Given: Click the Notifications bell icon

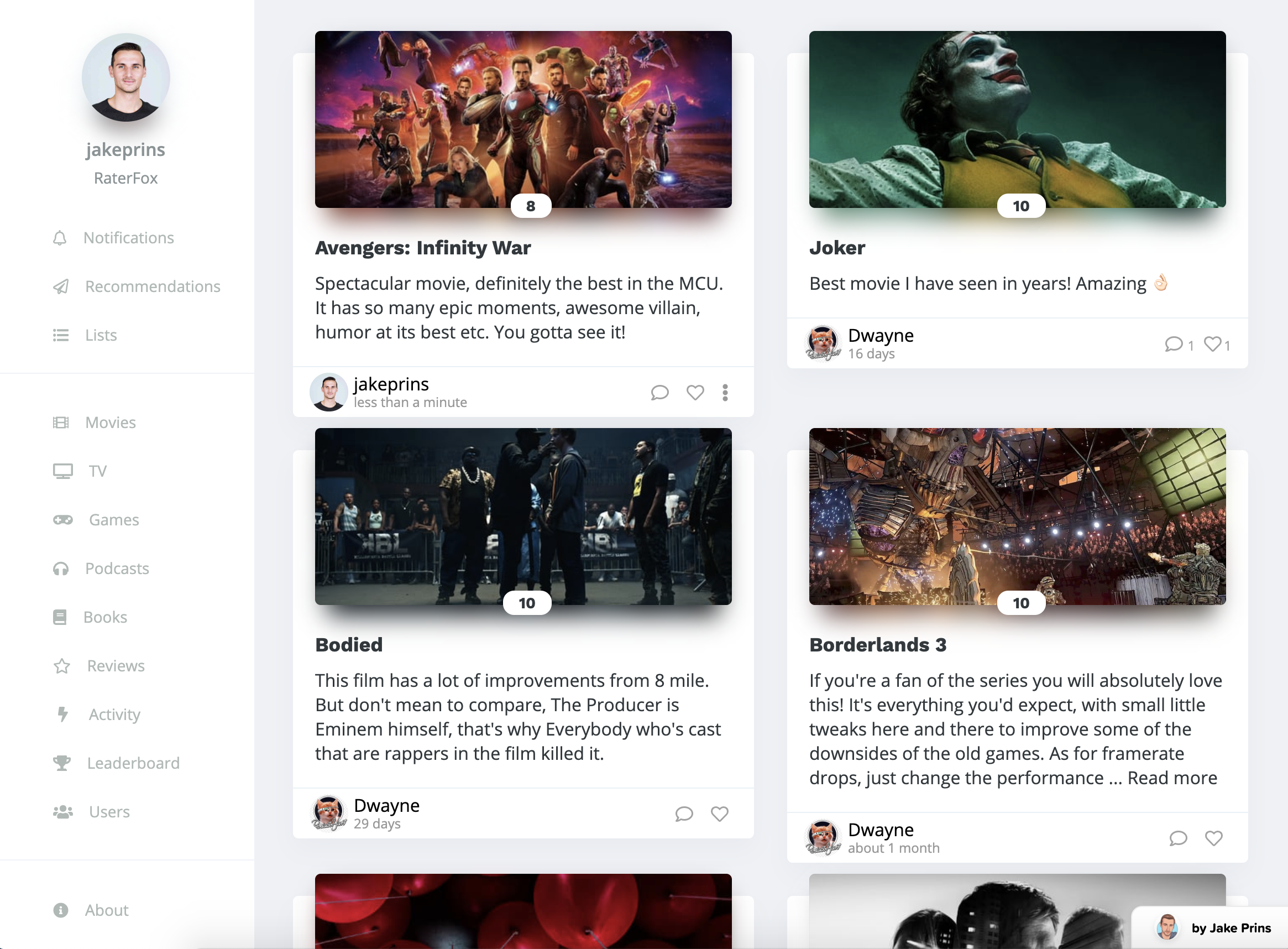Looking at the screenshot, I should 60,238.
